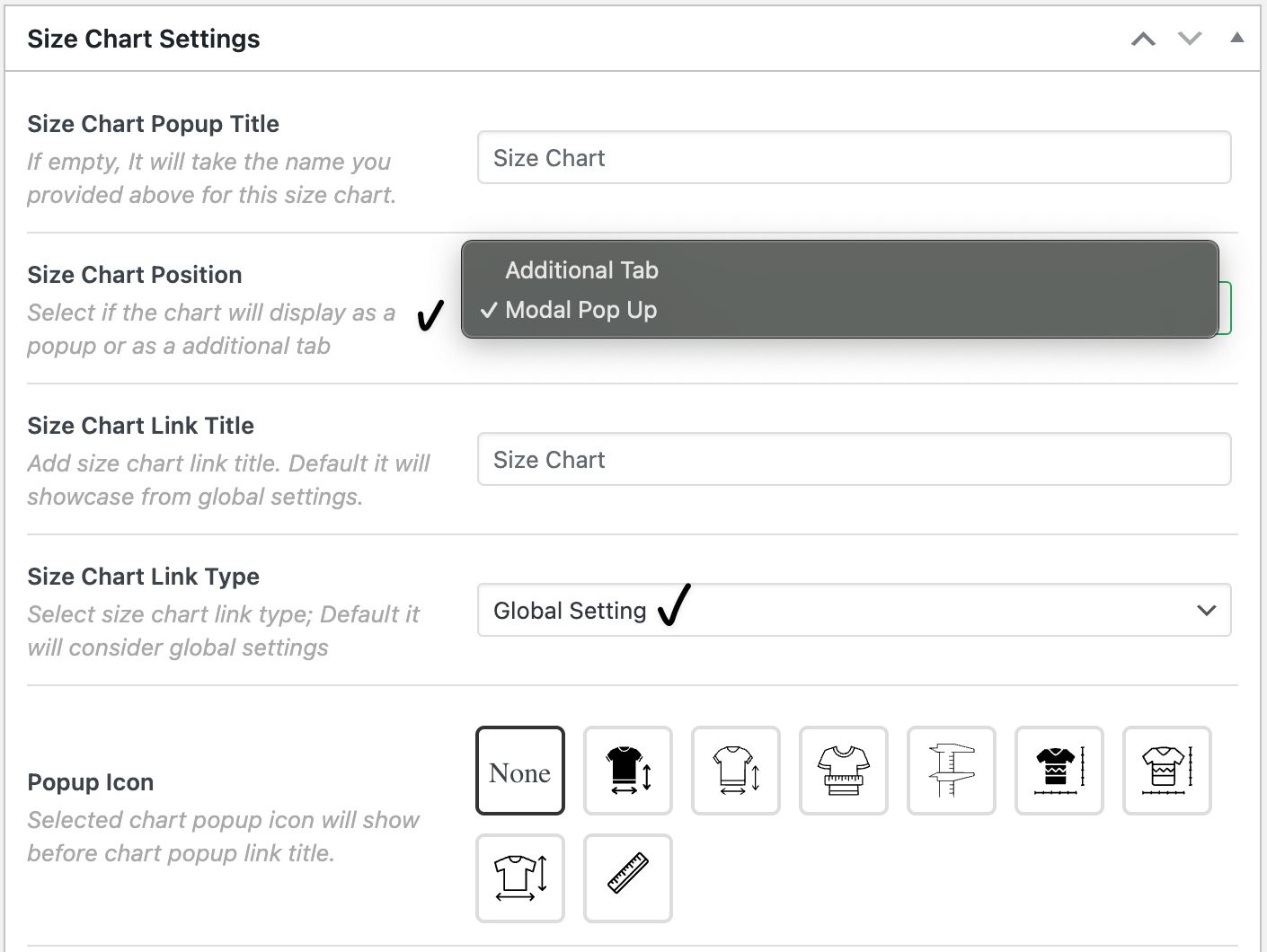The width and height of the screenshot is (1267, 952).
Task: Choose the caliper popup icon
Action: 951,771
